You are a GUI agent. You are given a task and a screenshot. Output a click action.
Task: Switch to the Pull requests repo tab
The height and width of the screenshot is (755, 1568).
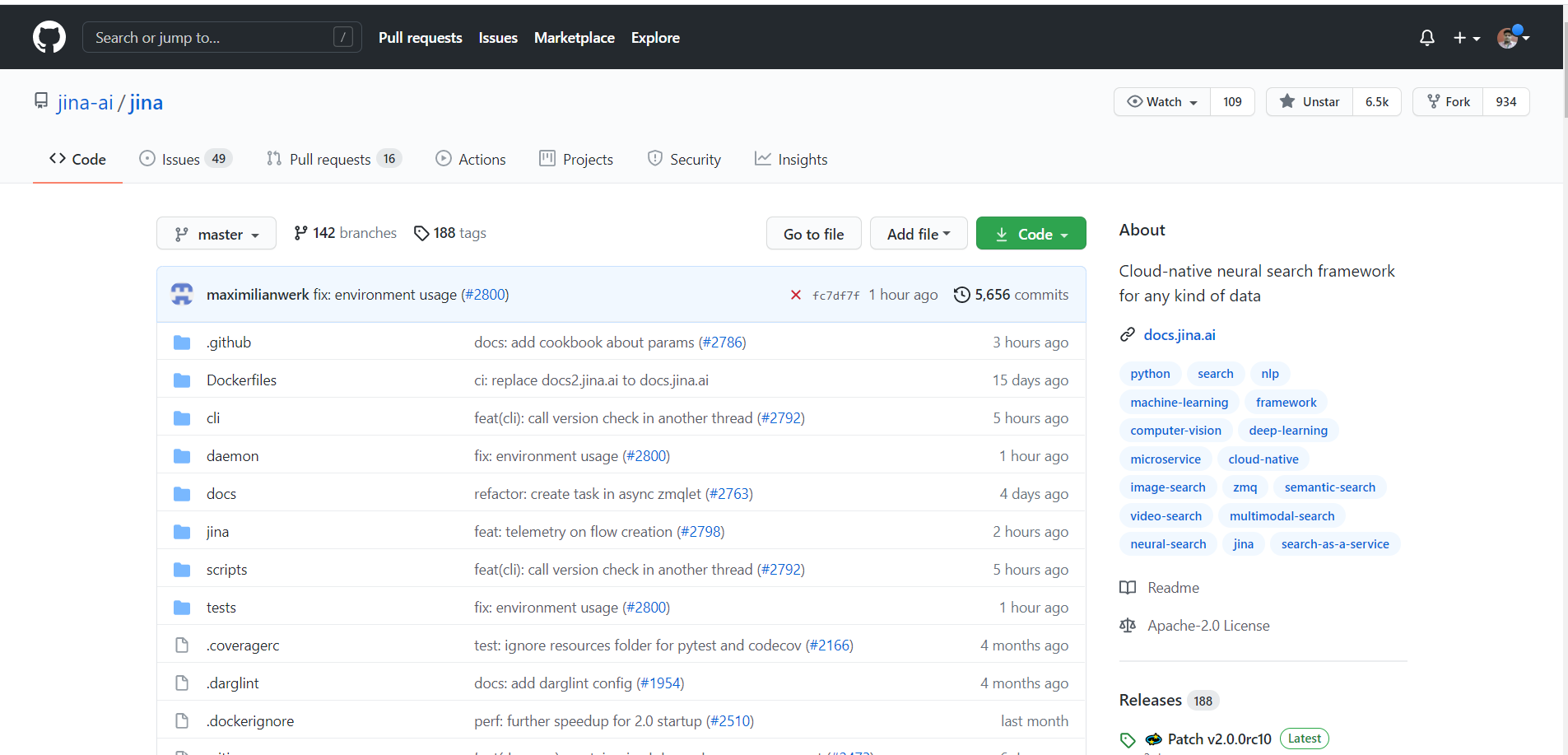click(x=334, y=160)
